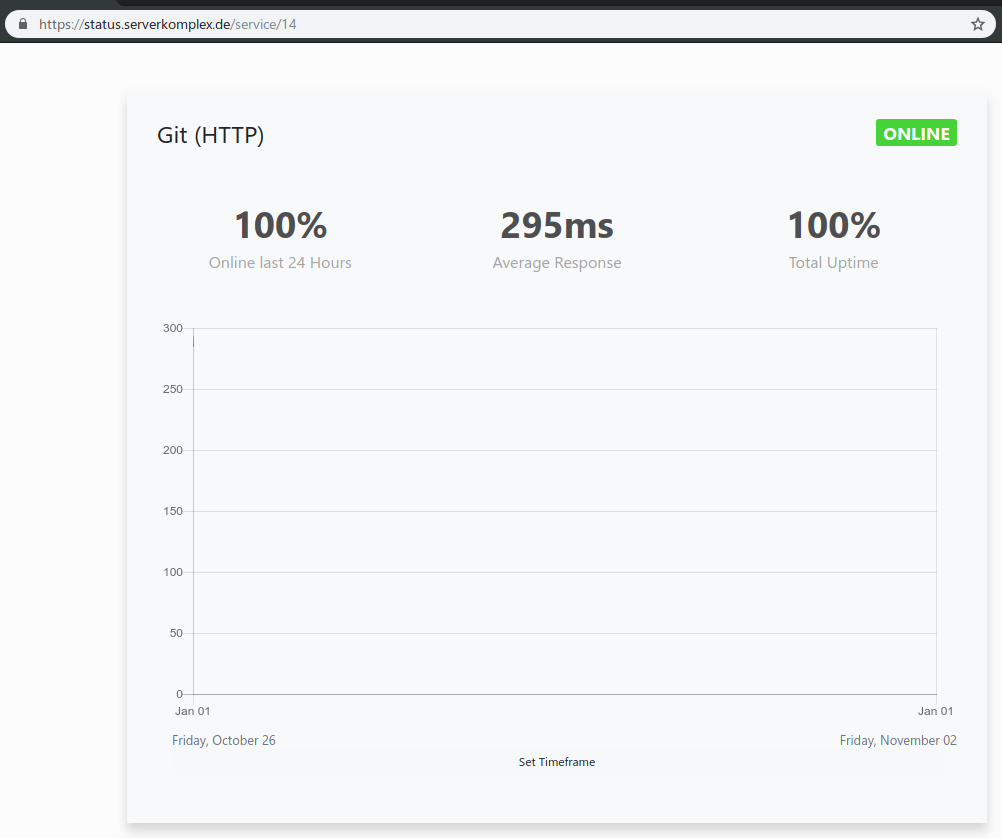Click the Average Response caption
This screenshot has height=838, width=1002.
point(556,262)
